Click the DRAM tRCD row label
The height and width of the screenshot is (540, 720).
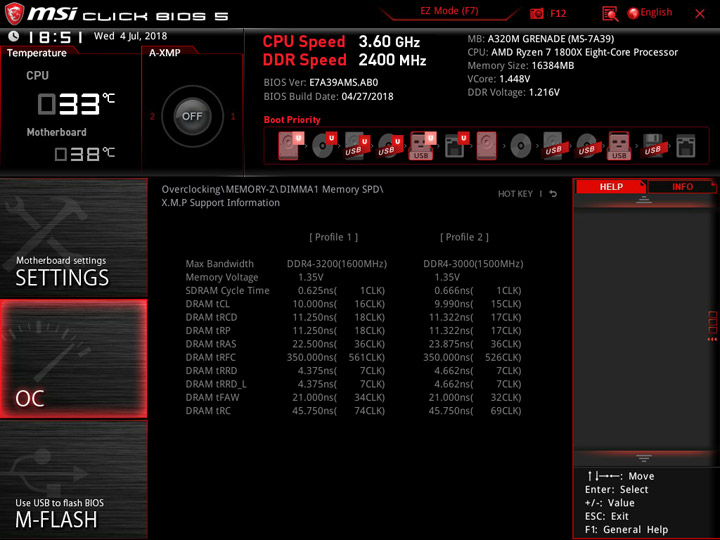(x=211, y=317)
